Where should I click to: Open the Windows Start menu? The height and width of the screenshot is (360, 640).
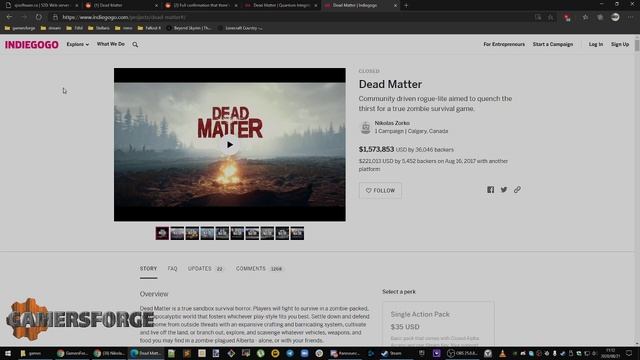pos(8,353)
